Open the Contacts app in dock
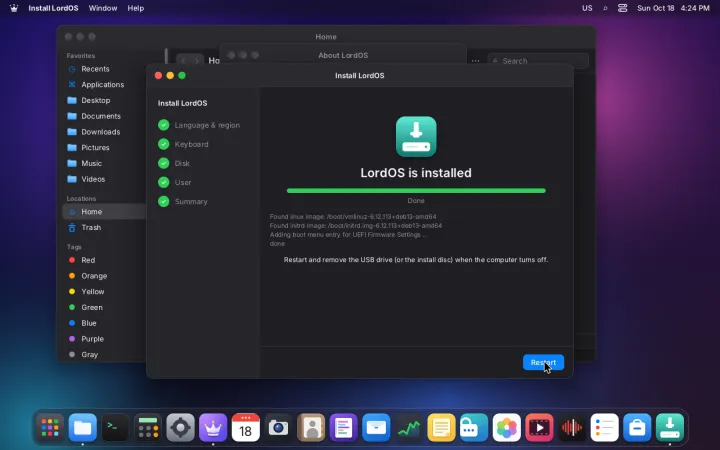The width and height of the screenshot is (720, 450). pyautogui.click(x=311, y=428)
